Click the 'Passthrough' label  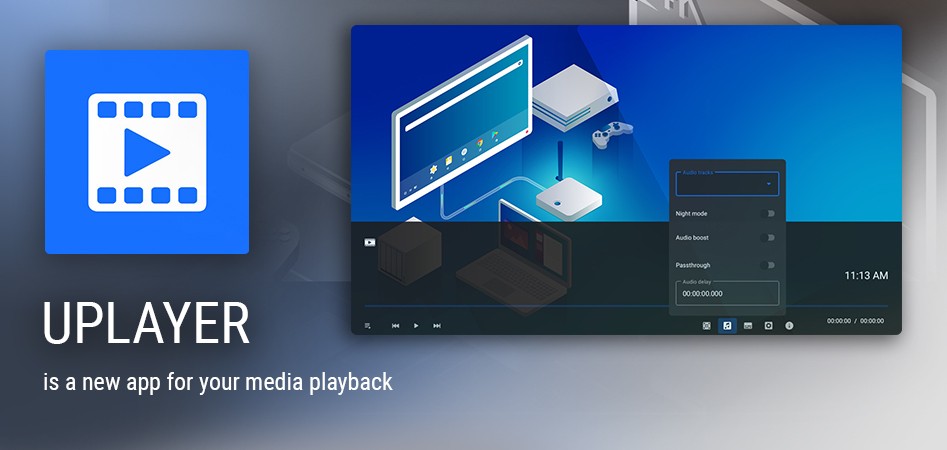[693, 265]
